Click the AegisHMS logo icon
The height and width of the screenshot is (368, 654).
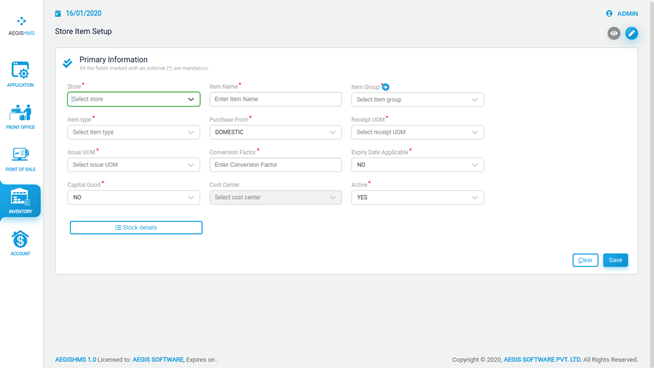pyautogui.click(x=21, y=21)
